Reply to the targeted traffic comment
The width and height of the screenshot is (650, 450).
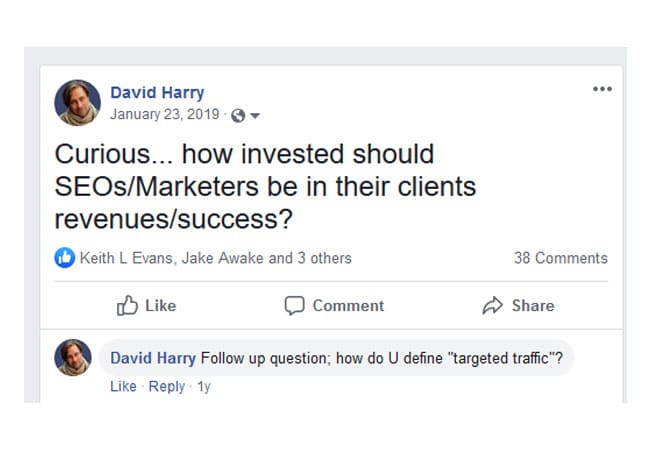(167, 387)
